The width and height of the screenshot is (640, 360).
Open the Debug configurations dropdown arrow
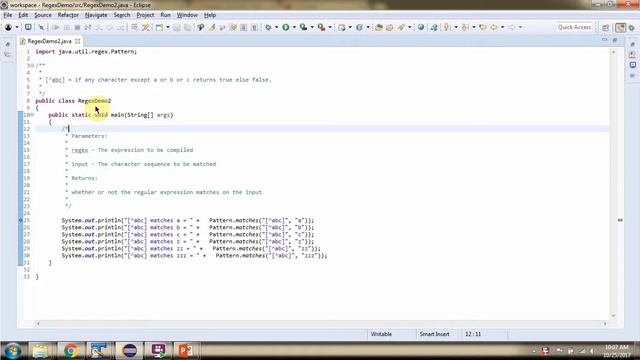[276, 27]
